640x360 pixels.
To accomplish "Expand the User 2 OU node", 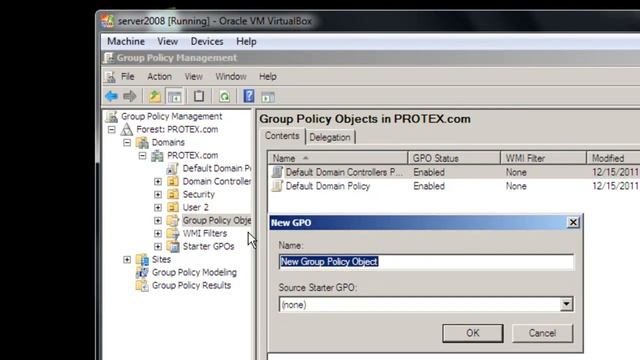I will coord(158,208).
